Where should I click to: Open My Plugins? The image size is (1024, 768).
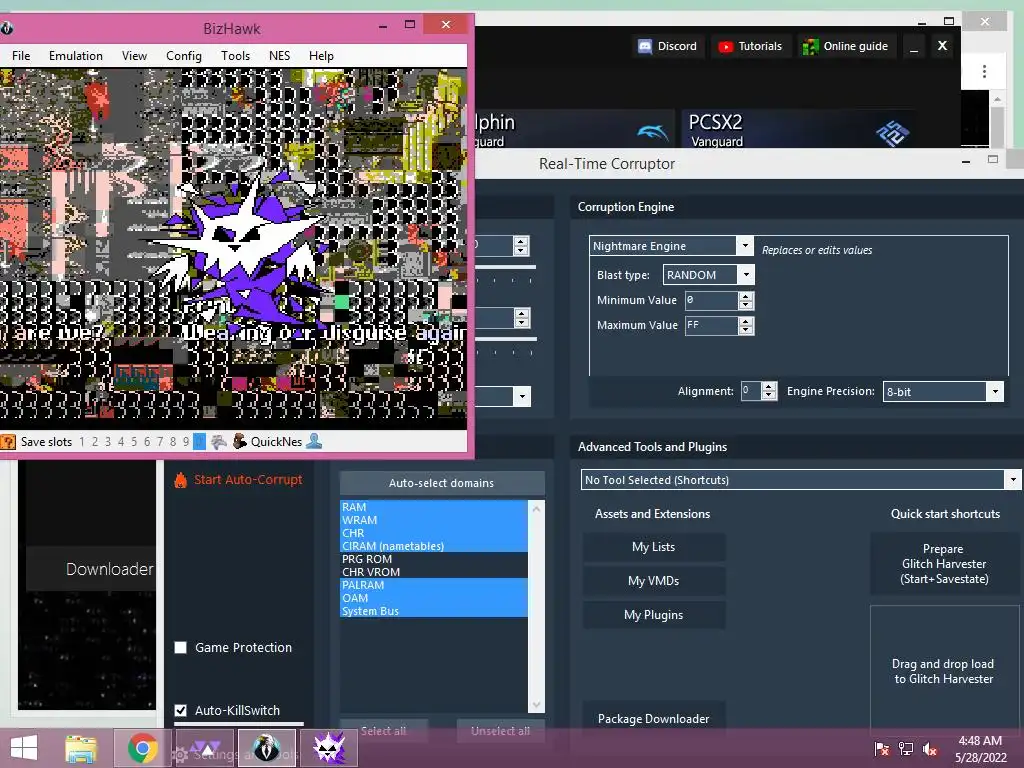pos(654,615)
